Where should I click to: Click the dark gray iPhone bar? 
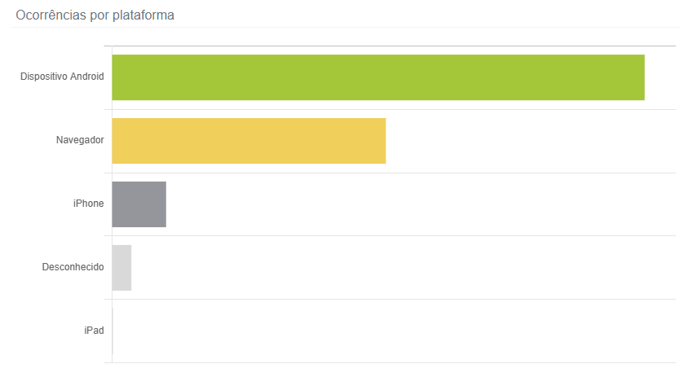(139, 204)
